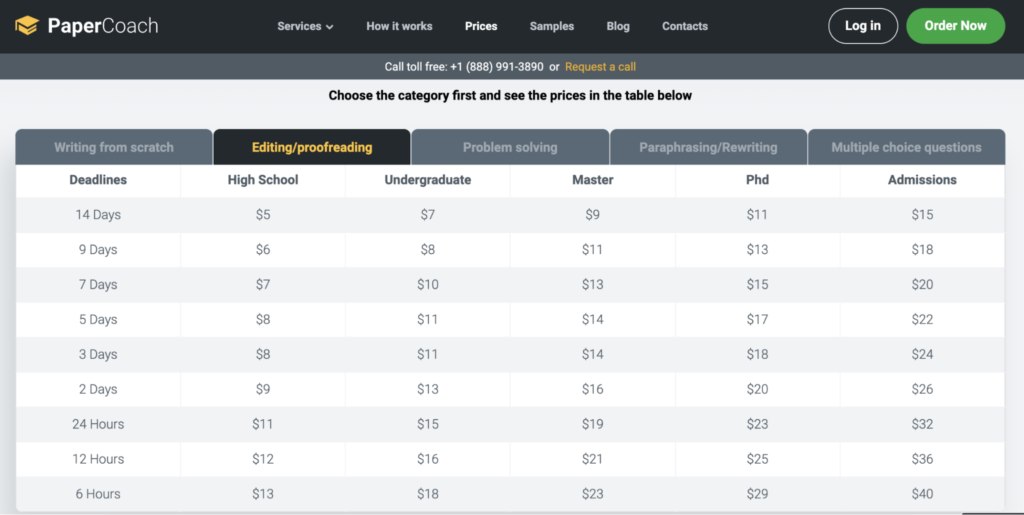
Task: Click the toll free phone number
Action: tap(496, 67)
